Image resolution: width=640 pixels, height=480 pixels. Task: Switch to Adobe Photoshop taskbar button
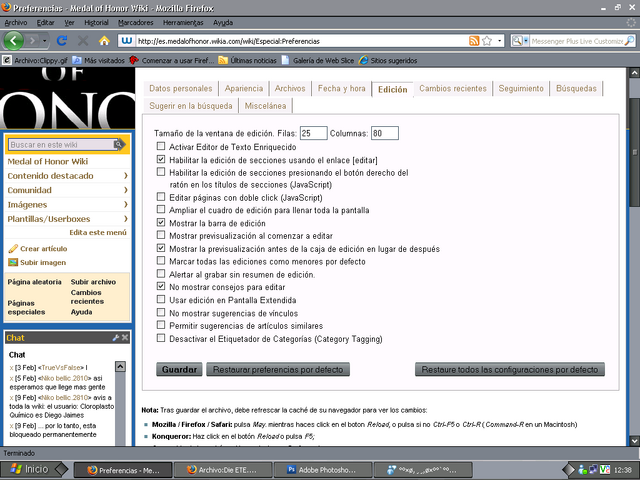pos(323,470)
